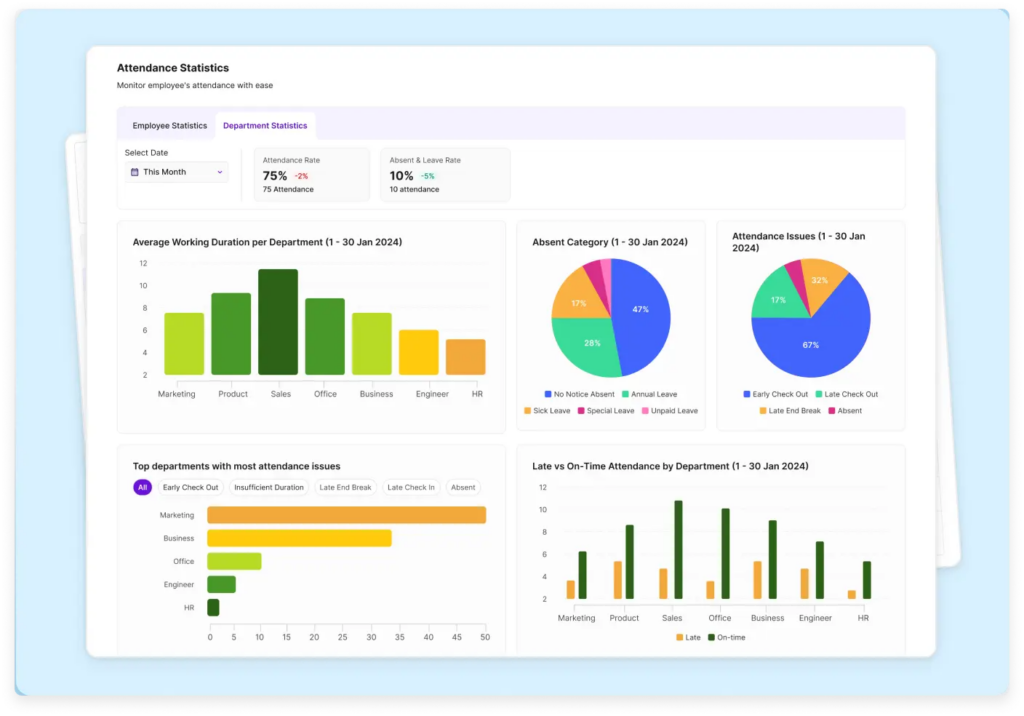Select the Late End Break filter chip
The image size is (1024, 716).
click(345, 487)
